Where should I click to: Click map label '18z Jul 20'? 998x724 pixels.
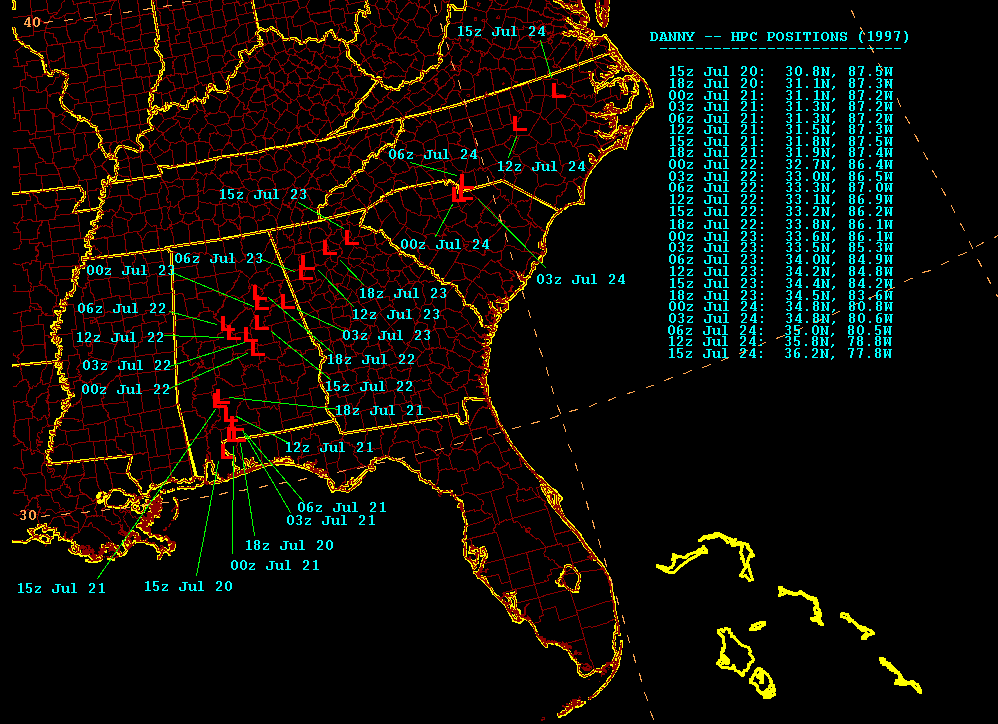tap(289, 545)
